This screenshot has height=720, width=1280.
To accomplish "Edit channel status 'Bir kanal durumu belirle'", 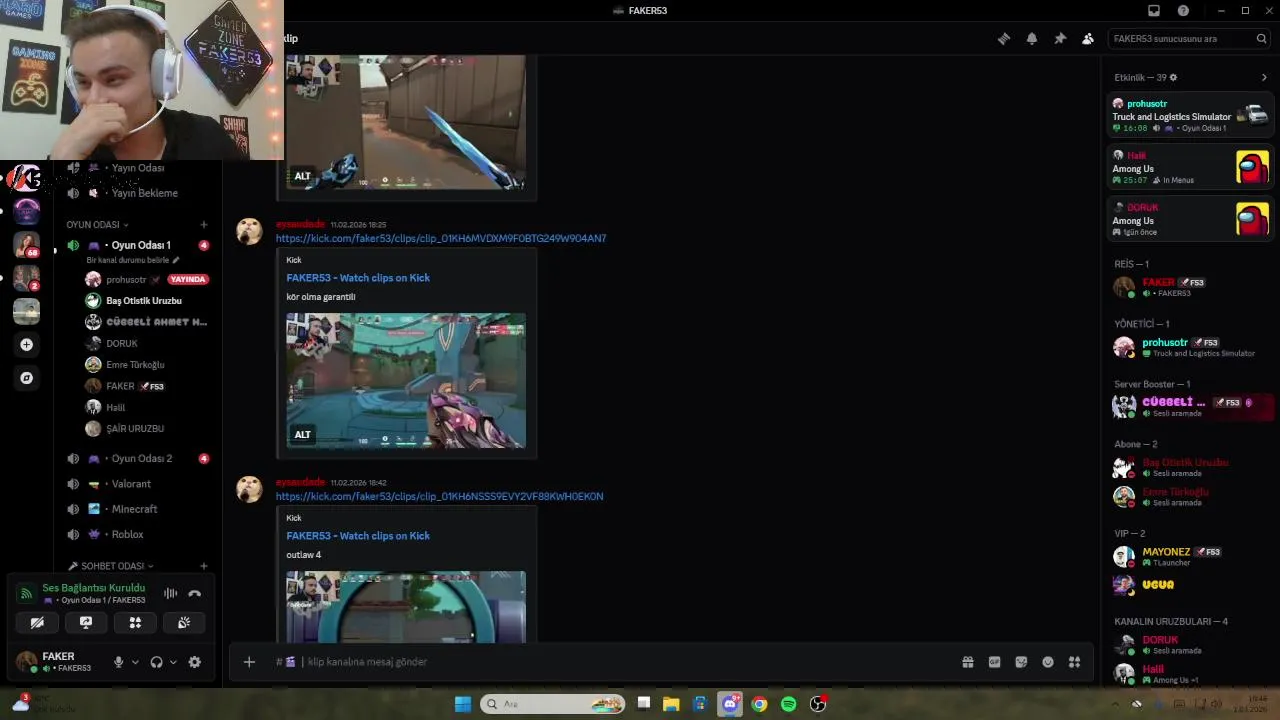I will (133, 260).
